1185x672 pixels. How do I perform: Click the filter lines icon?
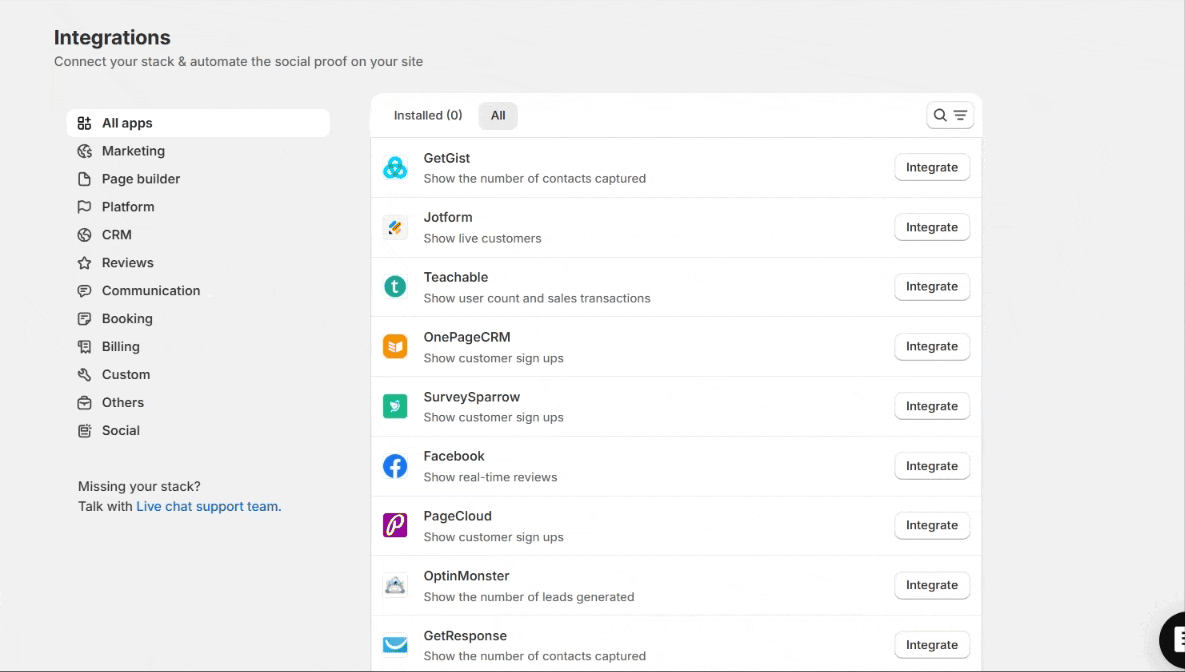(x=960, y=115)
